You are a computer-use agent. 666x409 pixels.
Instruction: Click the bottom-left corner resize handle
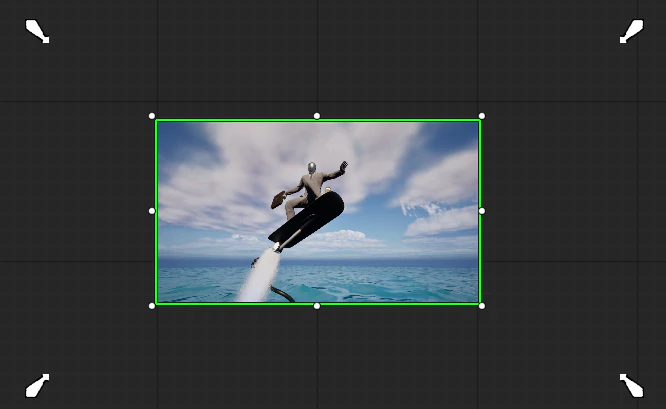click(x=152, y=306)
